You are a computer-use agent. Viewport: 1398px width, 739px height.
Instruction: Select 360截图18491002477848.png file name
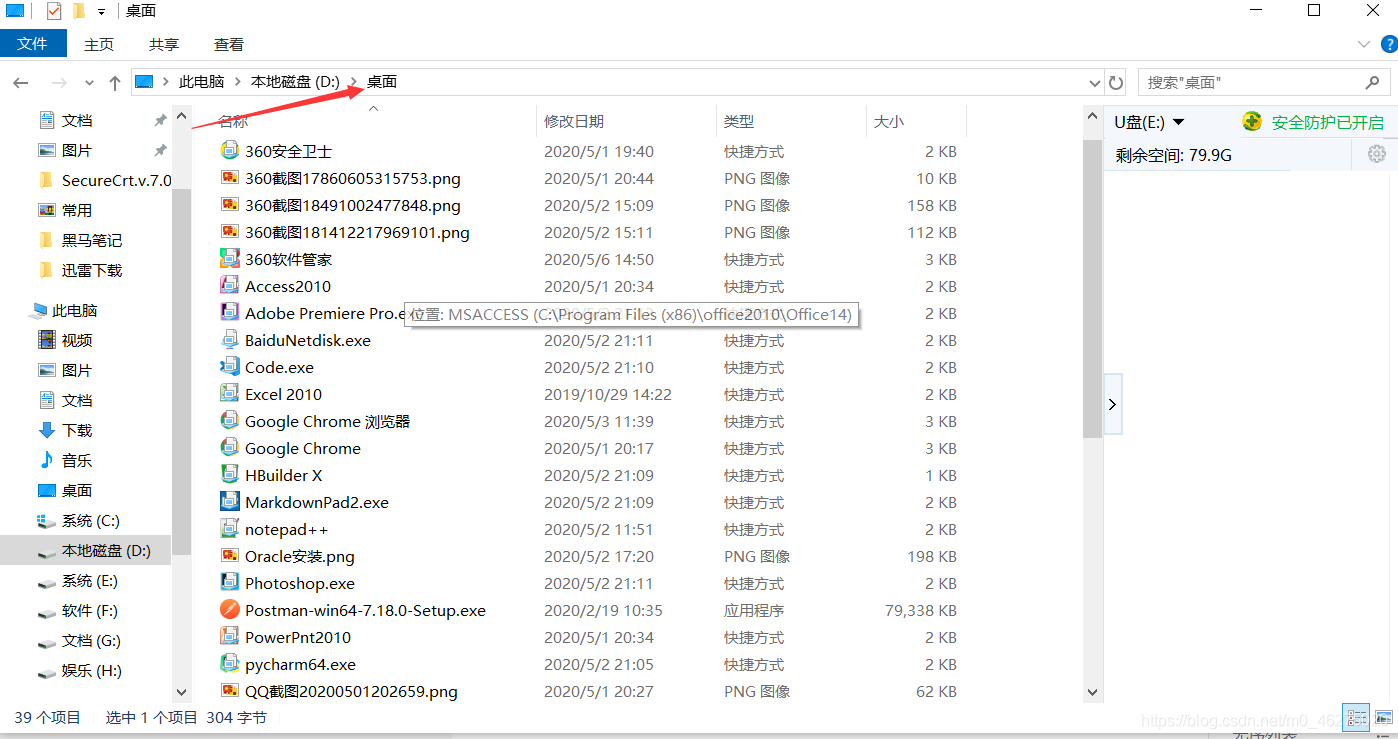(x=353, y=205)
